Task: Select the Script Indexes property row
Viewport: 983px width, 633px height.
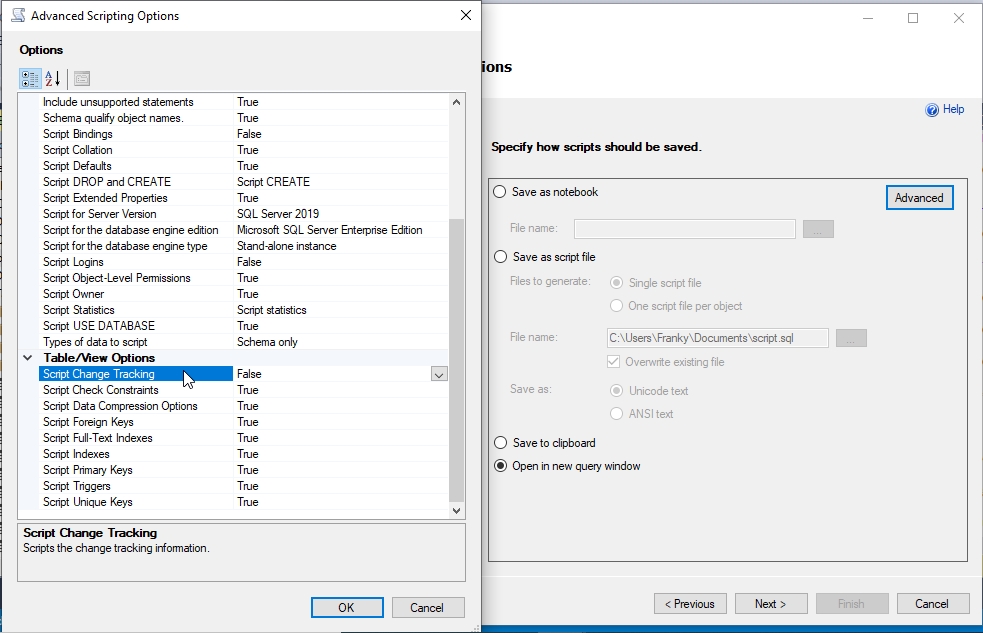Action: tap(76, 454)
